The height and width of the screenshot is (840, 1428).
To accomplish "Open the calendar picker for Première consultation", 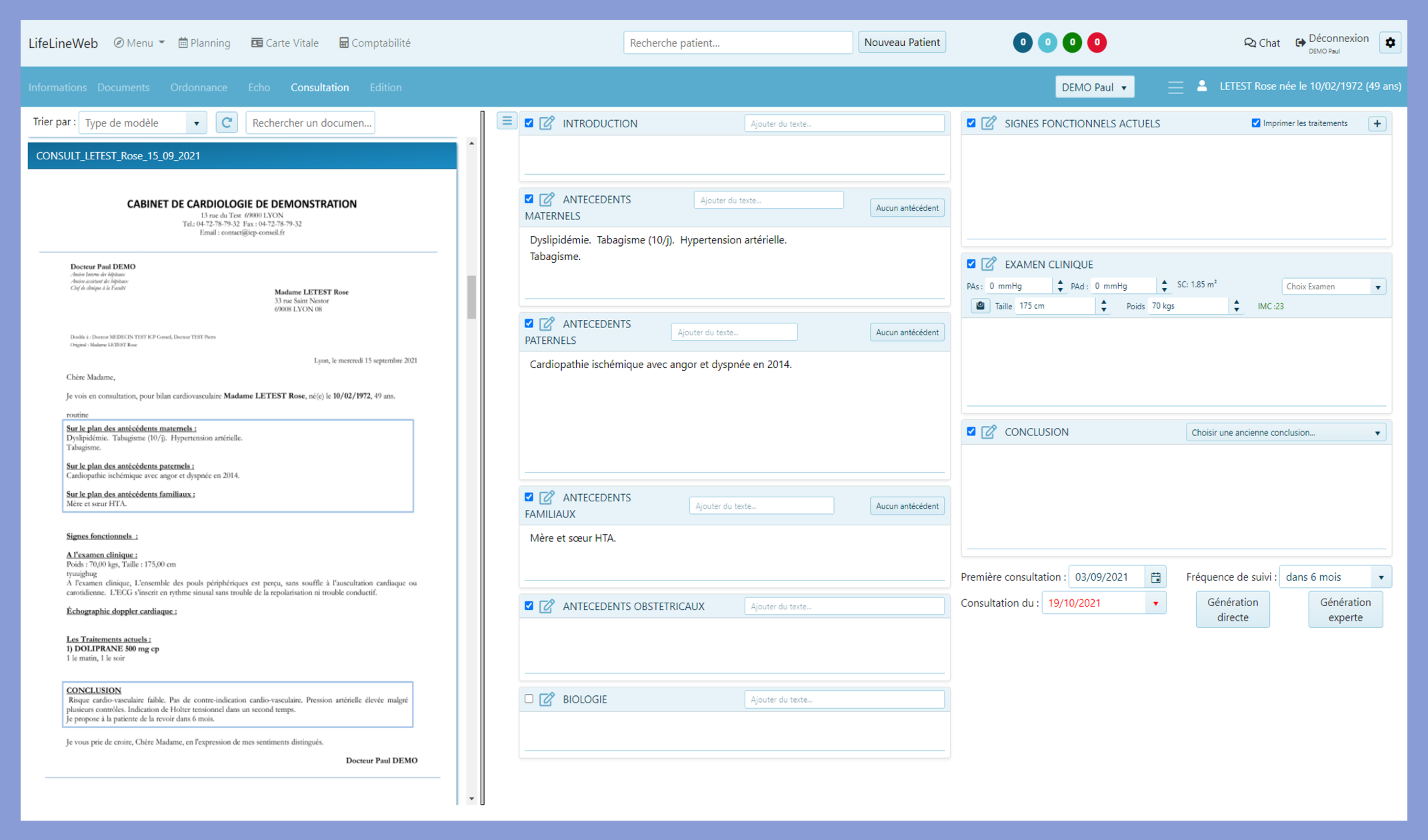I will [x=1155, y=577].
